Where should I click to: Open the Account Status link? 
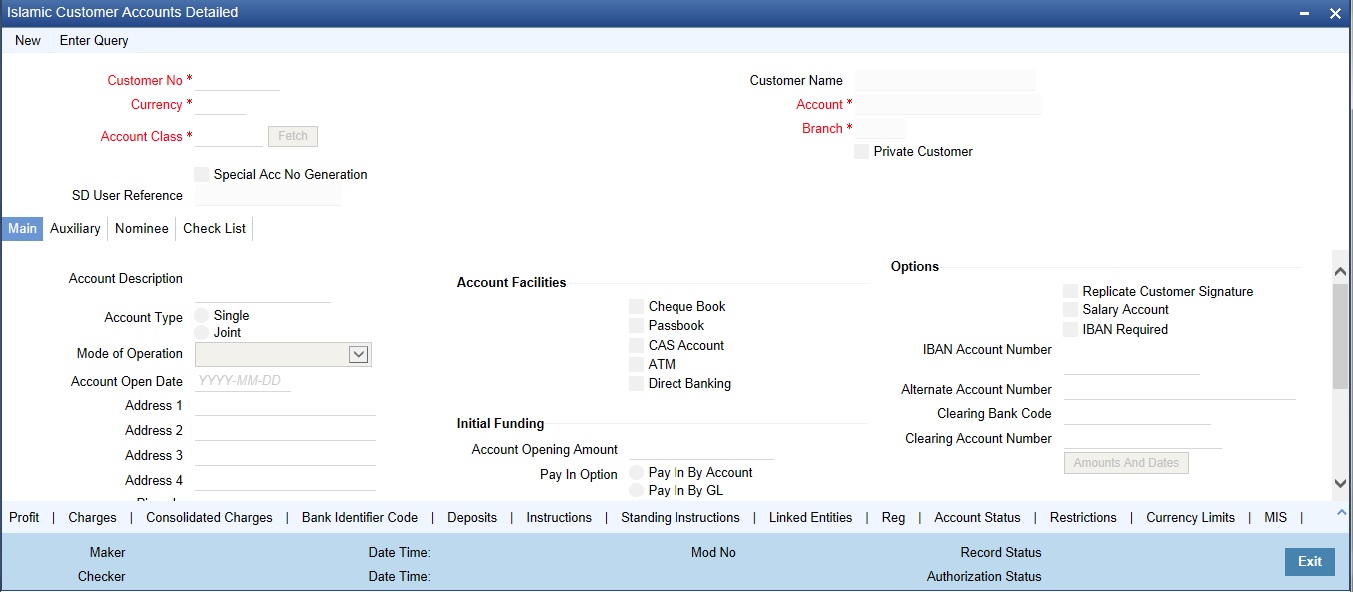[977, 517]
